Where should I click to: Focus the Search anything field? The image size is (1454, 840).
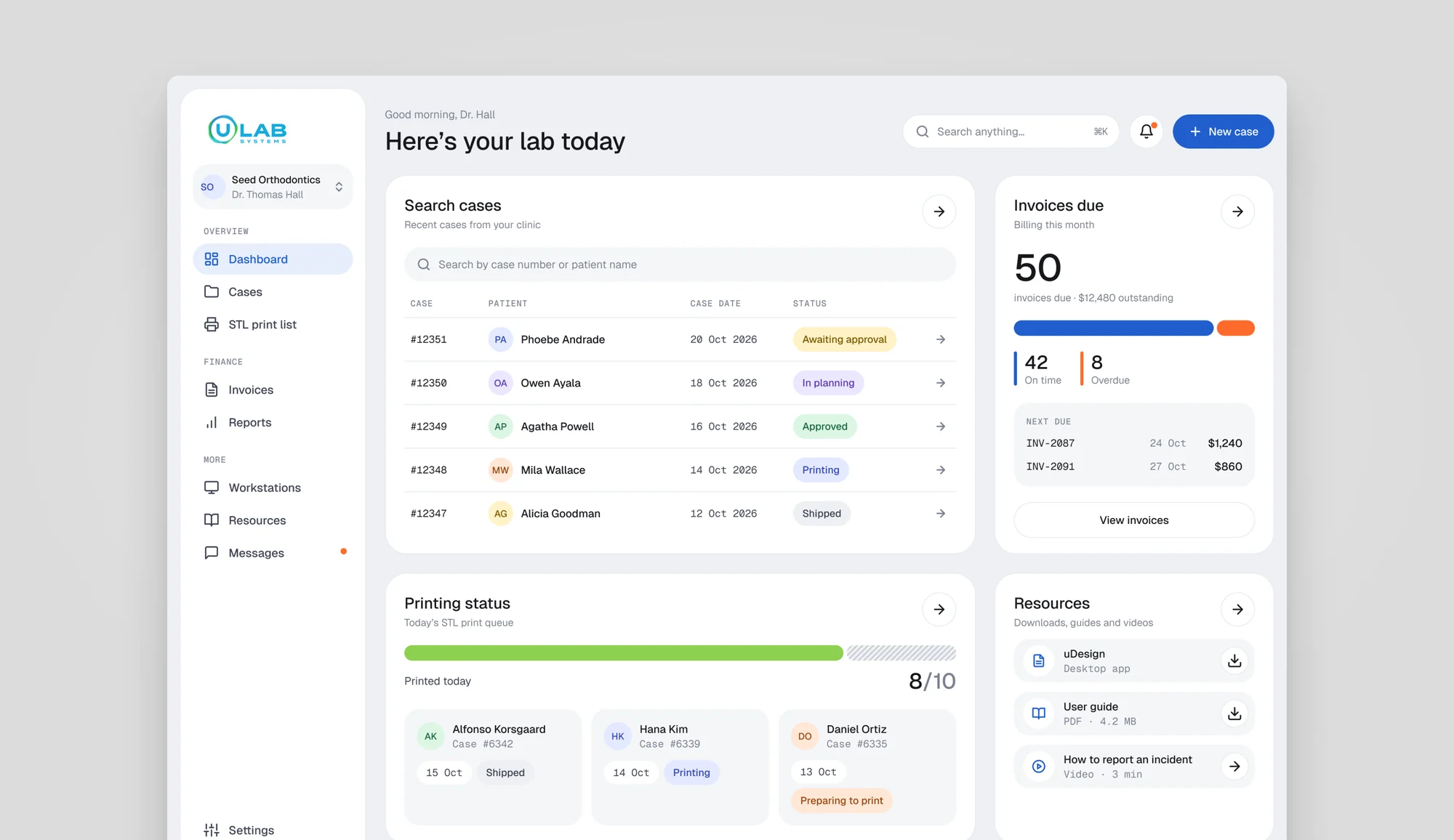[1011, 132]
